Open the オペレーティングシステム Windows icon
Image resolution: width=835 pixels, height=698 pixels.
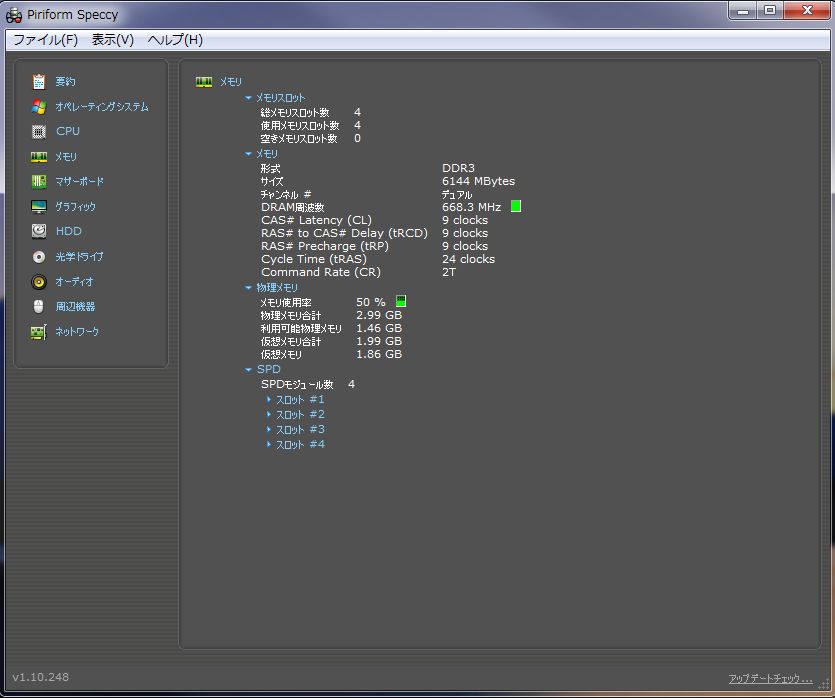click(x=39, y=106)
